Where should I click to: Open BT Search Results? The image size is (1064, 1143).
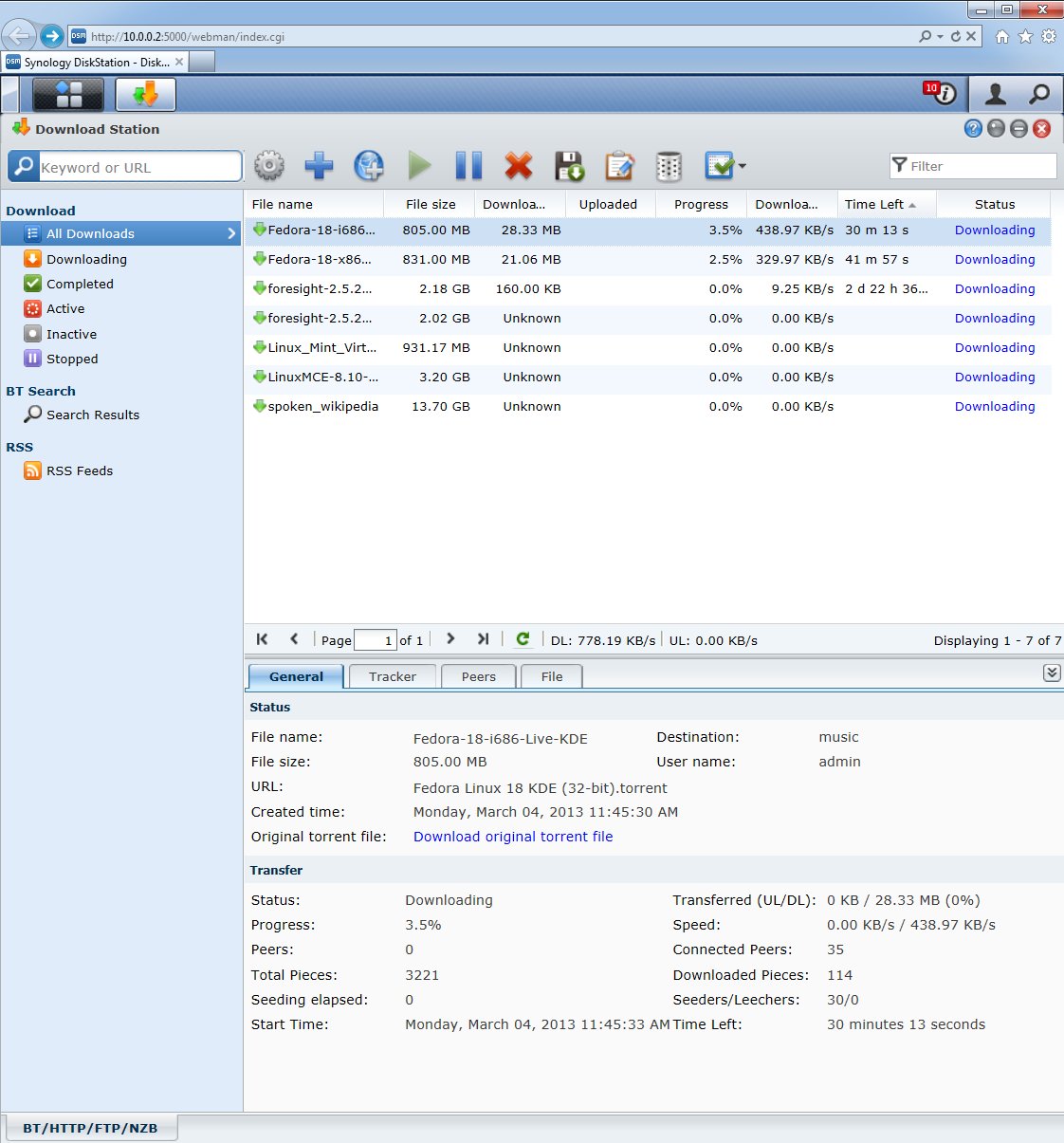click(x=93, y=415)
